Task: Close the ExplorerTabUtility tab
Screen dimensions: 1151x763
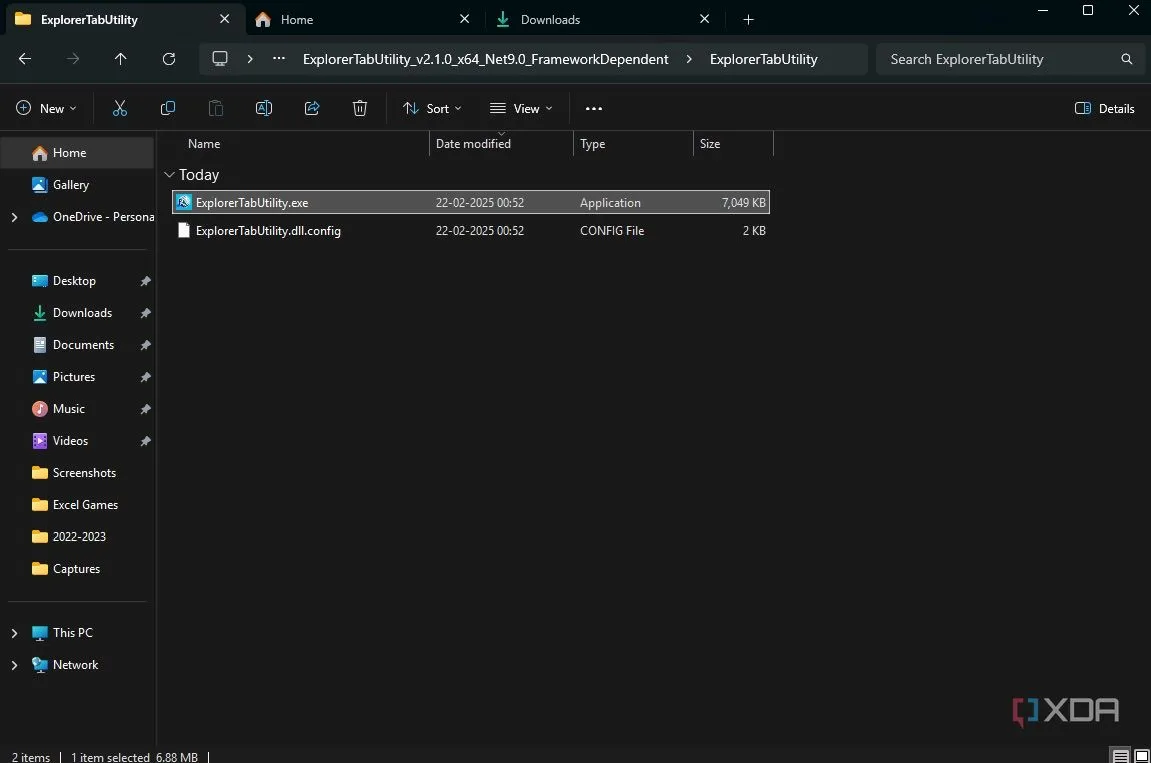Action: pyautogui.click(x=225, y=19)
